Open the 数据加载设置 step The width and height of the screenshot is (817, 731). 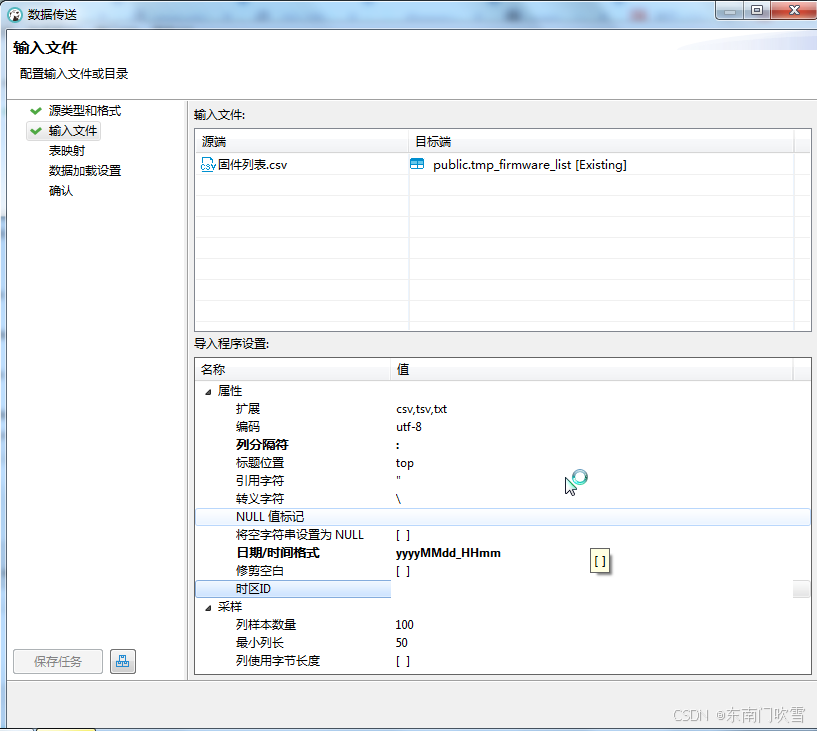click(84, 171)
